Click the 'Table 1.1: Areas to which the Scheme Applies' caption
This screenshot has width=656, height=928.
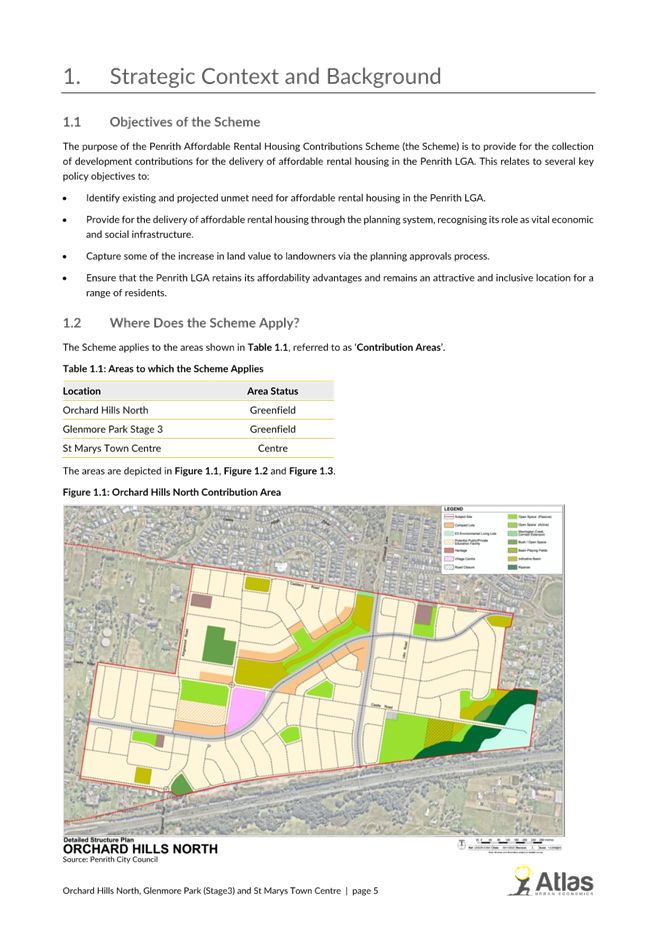pos(163,368)
